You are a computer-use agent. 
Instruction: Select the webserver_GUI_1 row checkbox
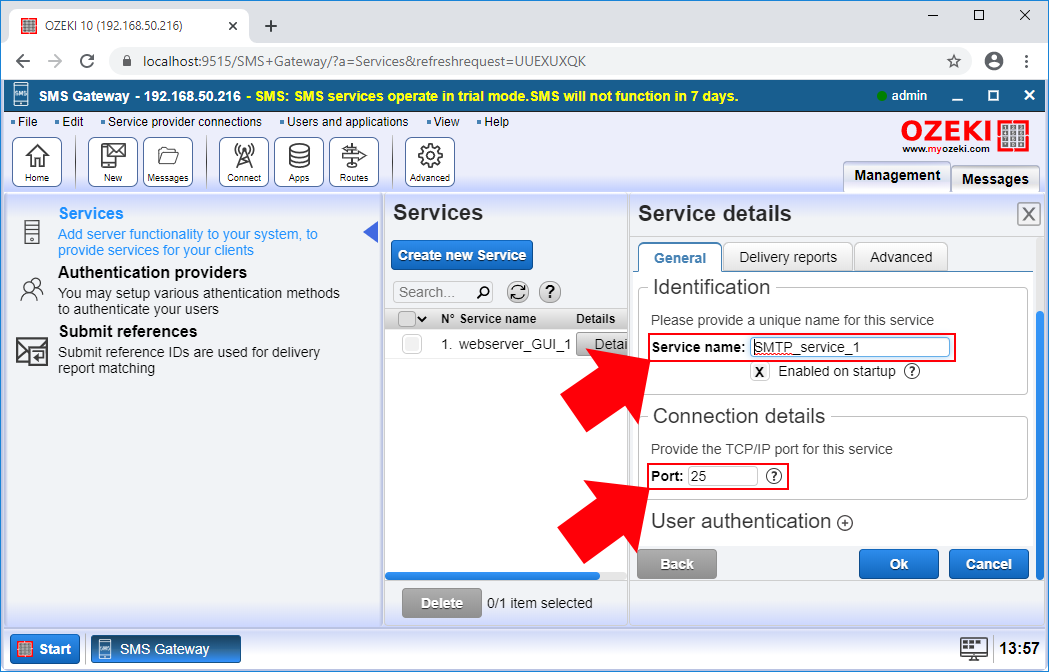coord(411,344)
